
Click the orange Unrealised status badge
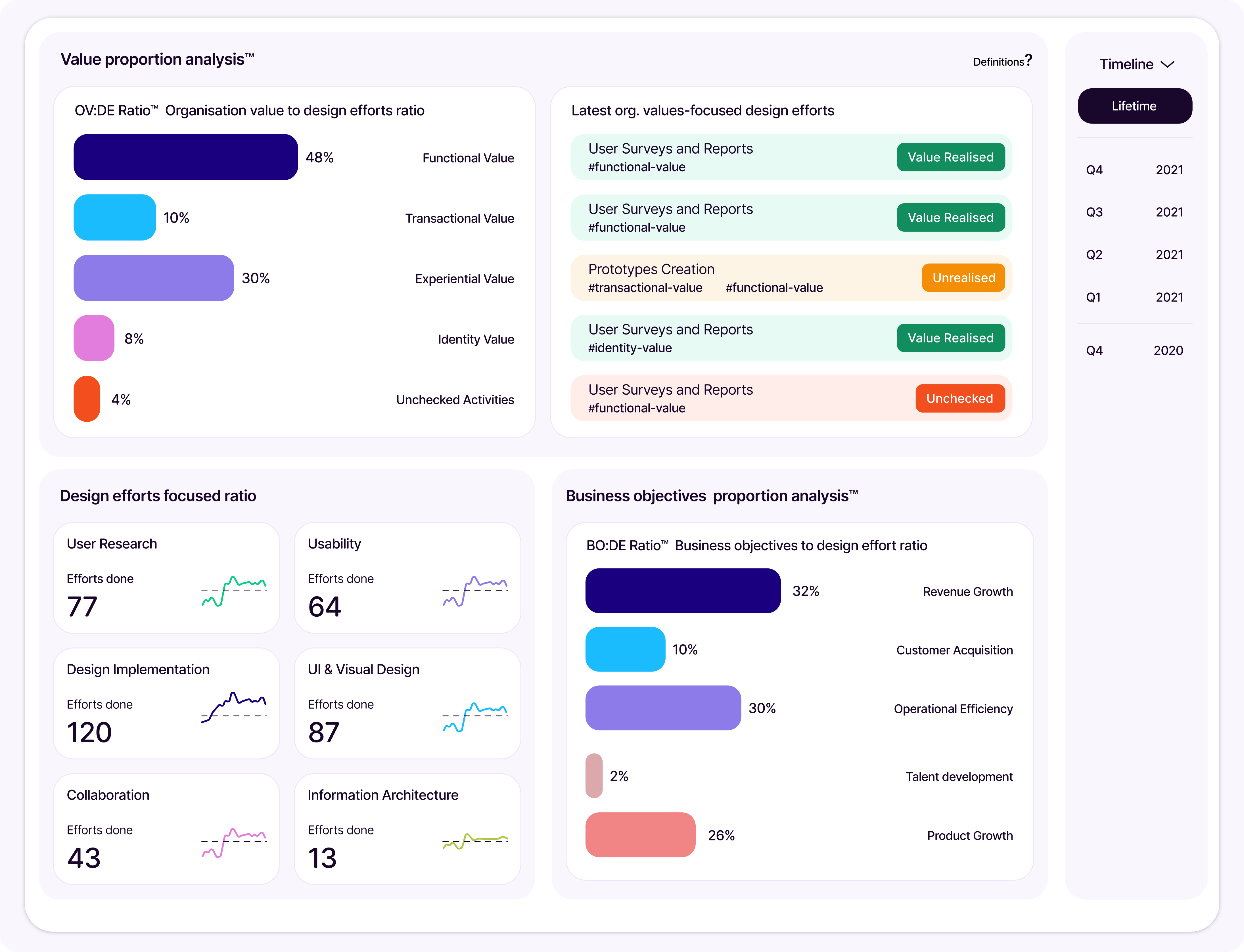(x=963, y=278)
